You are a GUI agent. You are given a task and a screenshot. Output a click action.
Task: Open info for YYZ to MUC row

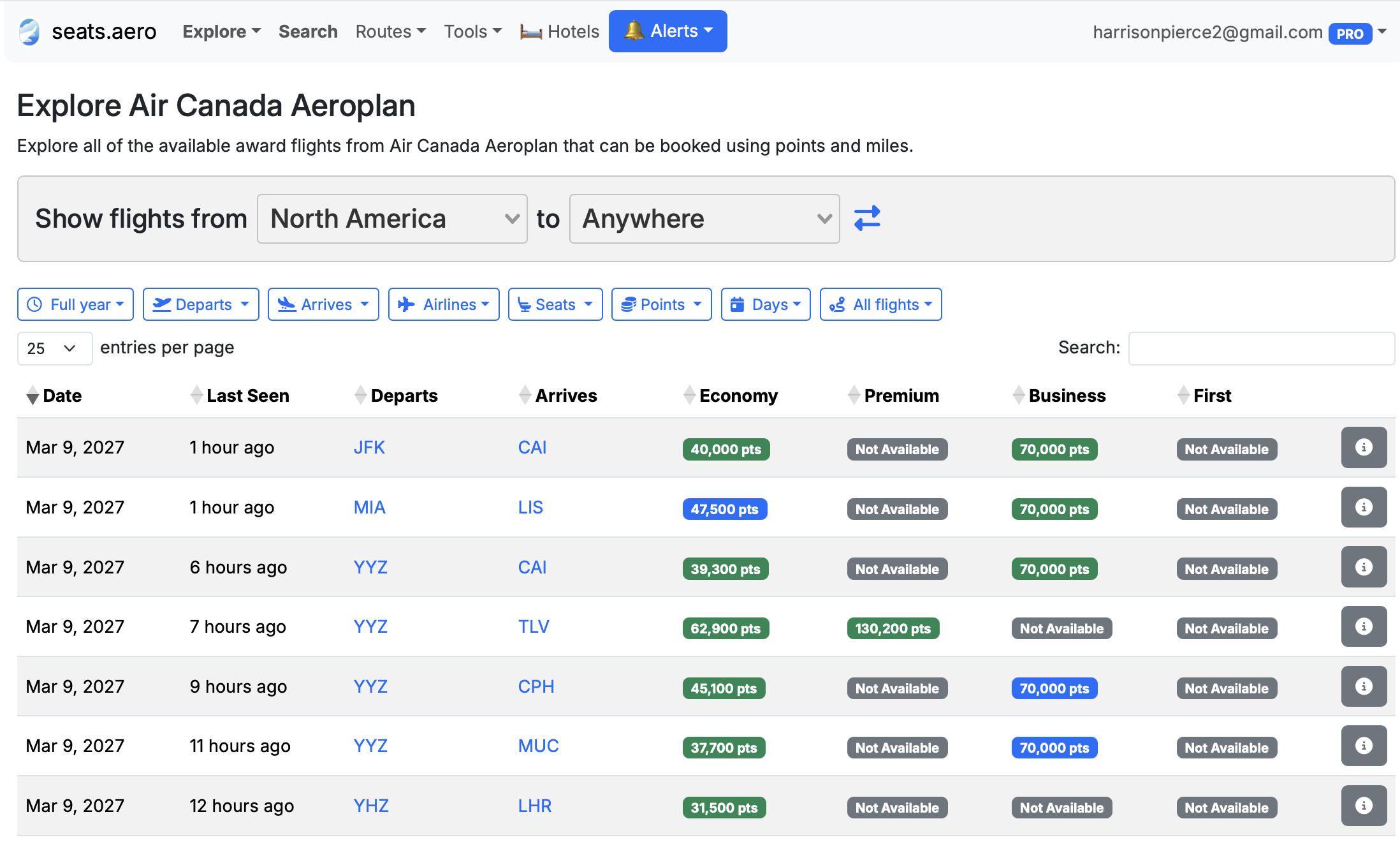pyautogui.click(x=1364, y=746)
